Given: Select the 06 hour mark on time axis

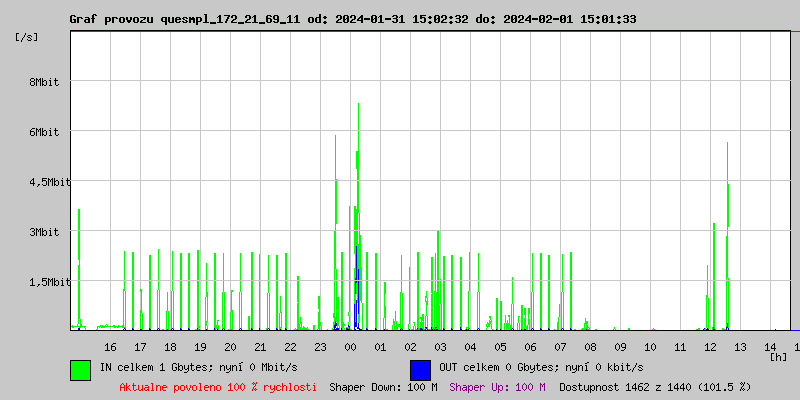Looking at the screenshot, I should [x=531, y=347].
